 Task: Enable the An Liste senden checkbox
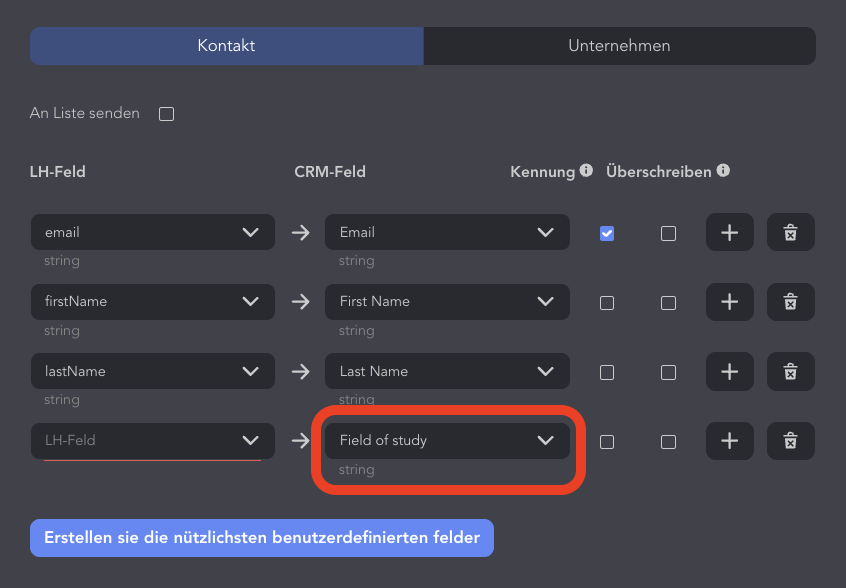coord(166,114)
